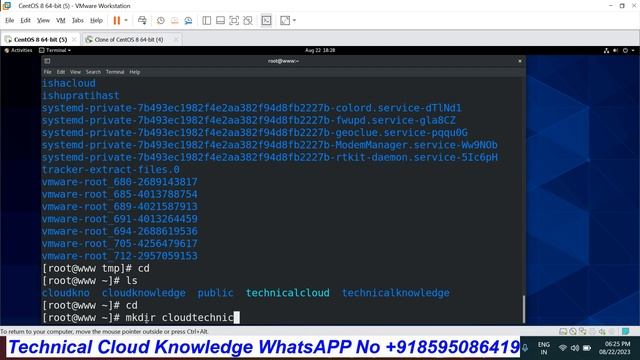Click the Windows Wi-Fi tray icon
The image size is (640, 360).
pos(563,348)
